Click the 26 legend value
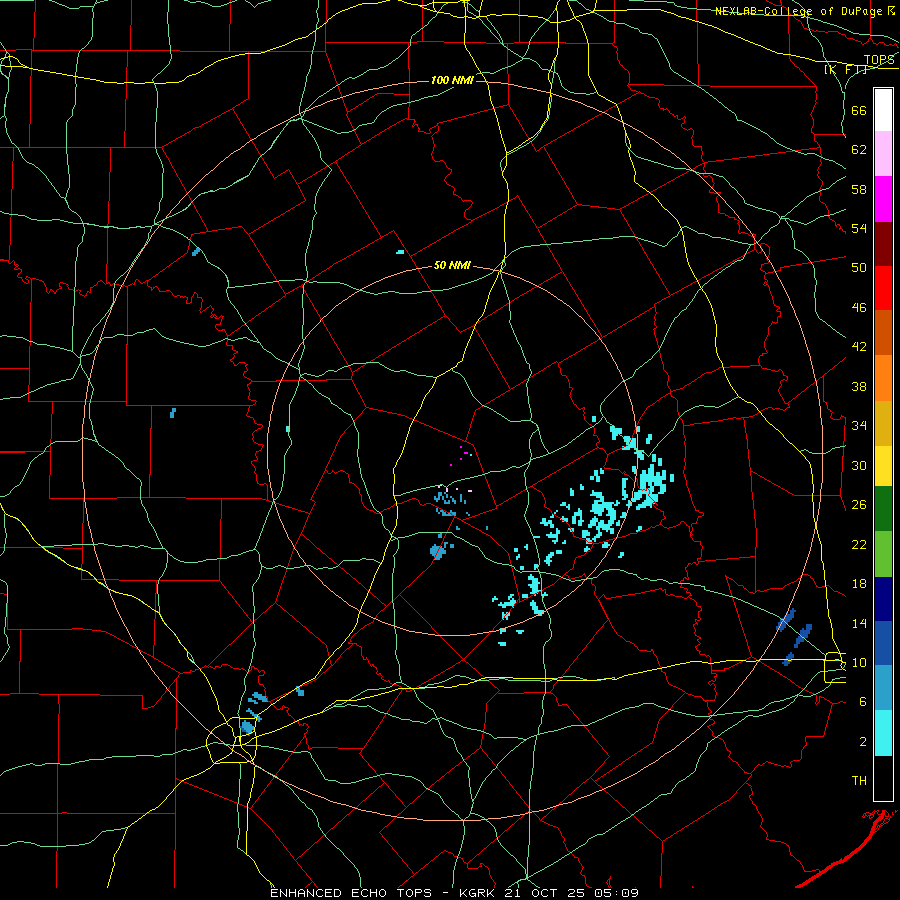This screenshot has width=900, height=900. tap(859, 505)
